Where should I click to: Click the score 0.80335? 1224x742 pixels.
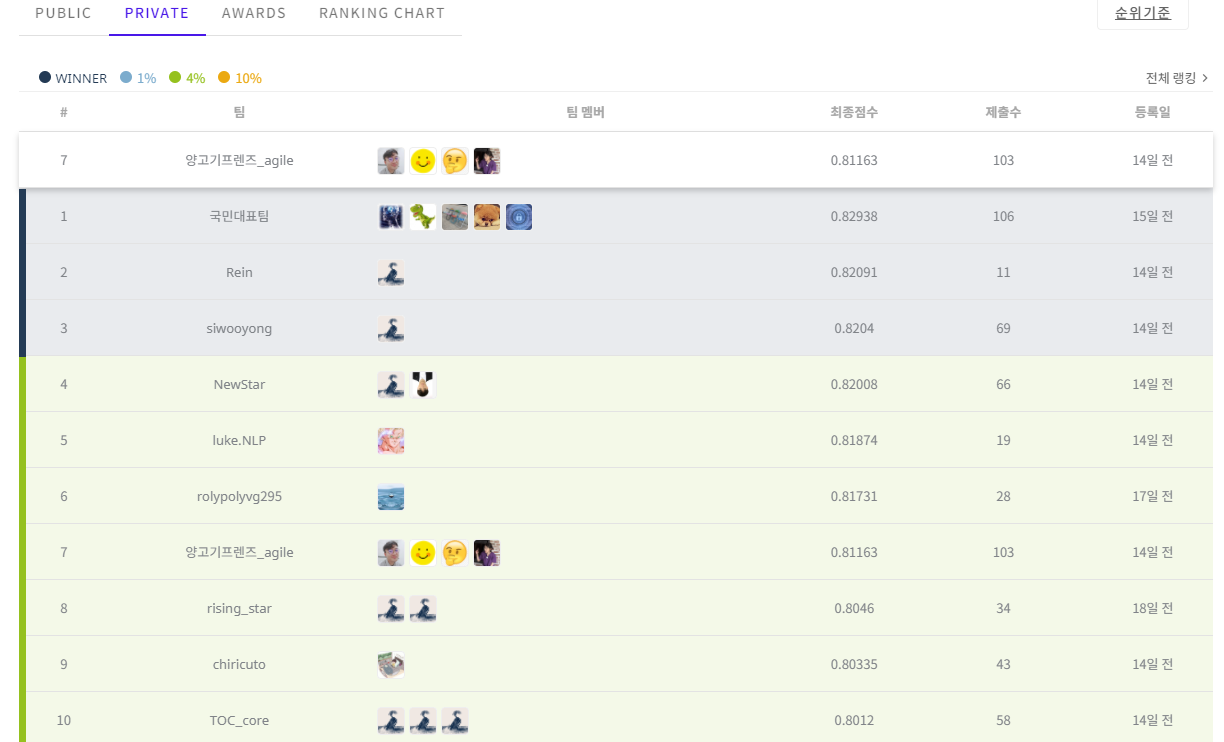pos(854,664)
